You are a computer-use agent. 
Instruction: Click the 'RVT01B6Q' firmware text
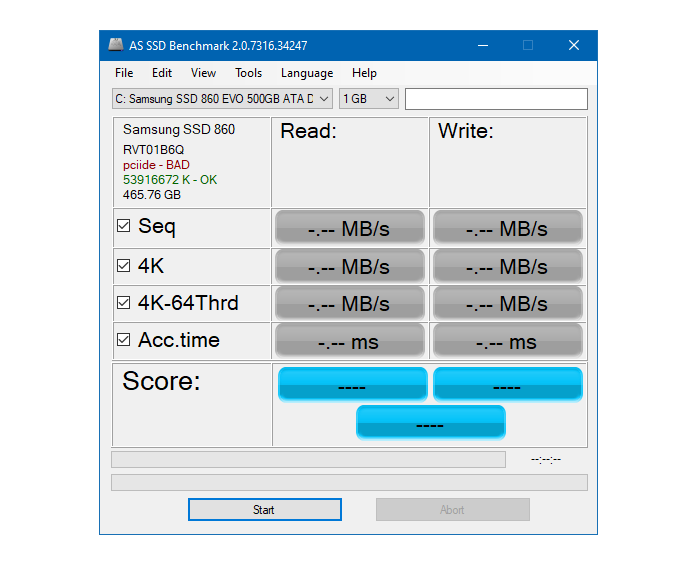point(154,150)
